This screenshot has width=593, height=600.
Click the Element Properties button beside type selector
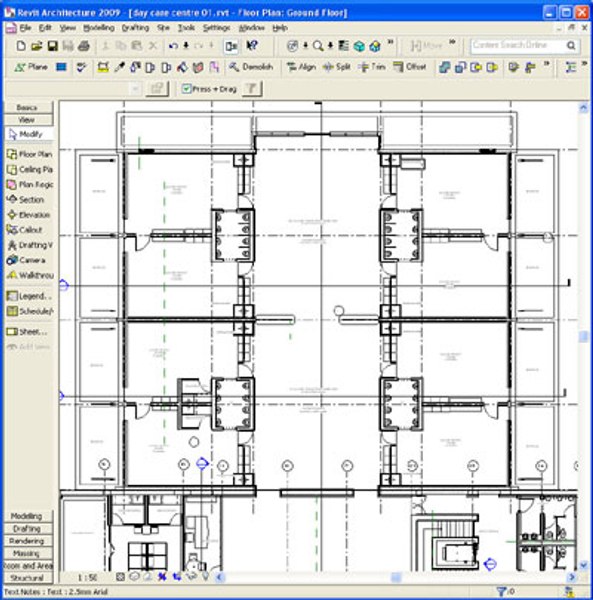pyautogui.click(x=157, y=89)
